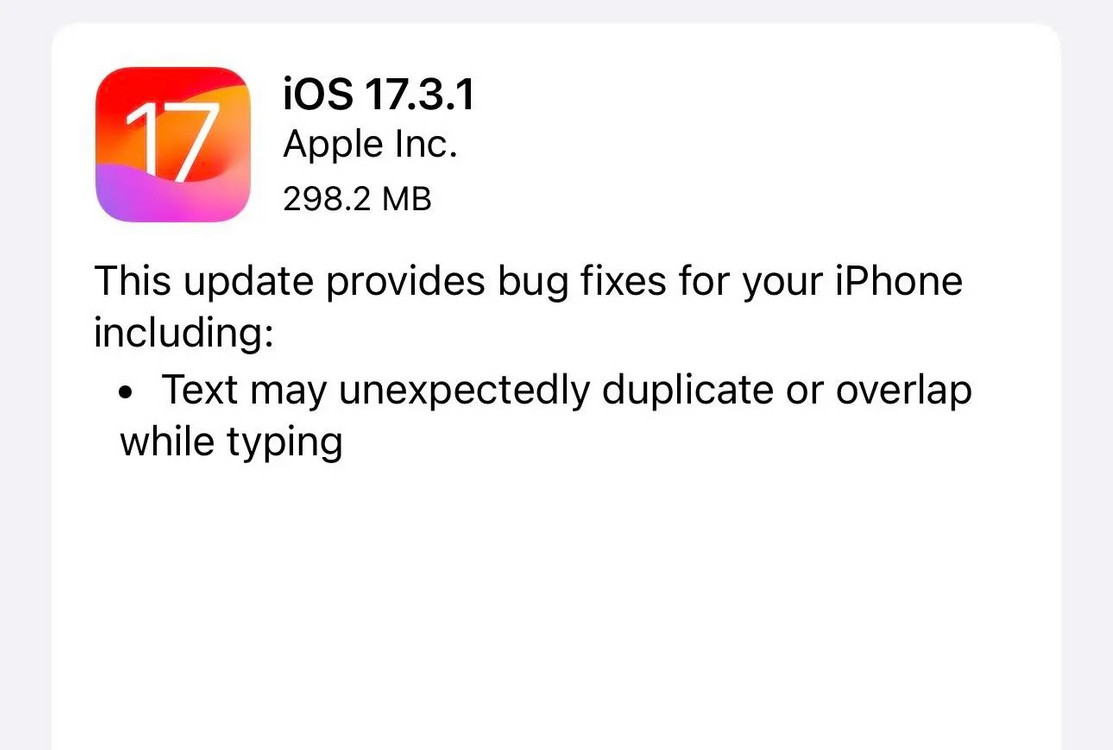Tap the word "may" in the bullet
The height and width of the screenshot is (750, 1113).
tap(288, 392)
